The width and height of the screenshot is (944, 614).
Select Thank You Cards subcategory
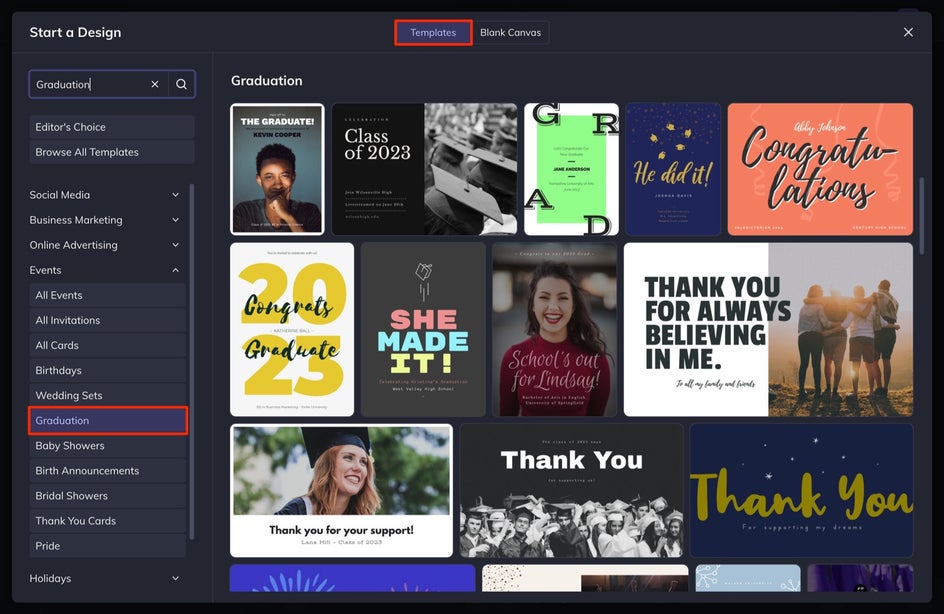click(x=108, y=521)
